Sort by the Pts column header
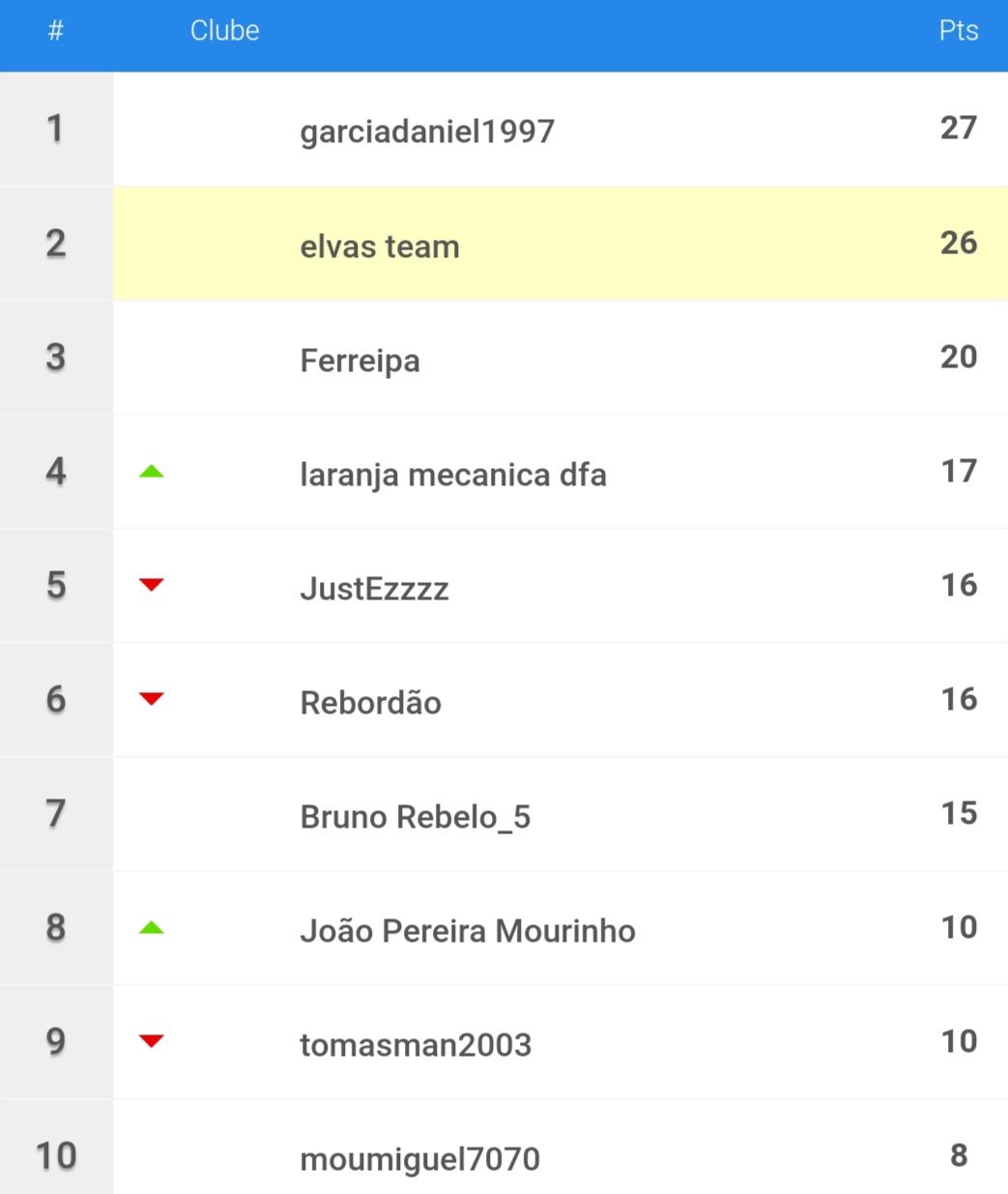The height and width of the screenshot is (1194, 1008). pyautogui.click(x=959, y=30)
